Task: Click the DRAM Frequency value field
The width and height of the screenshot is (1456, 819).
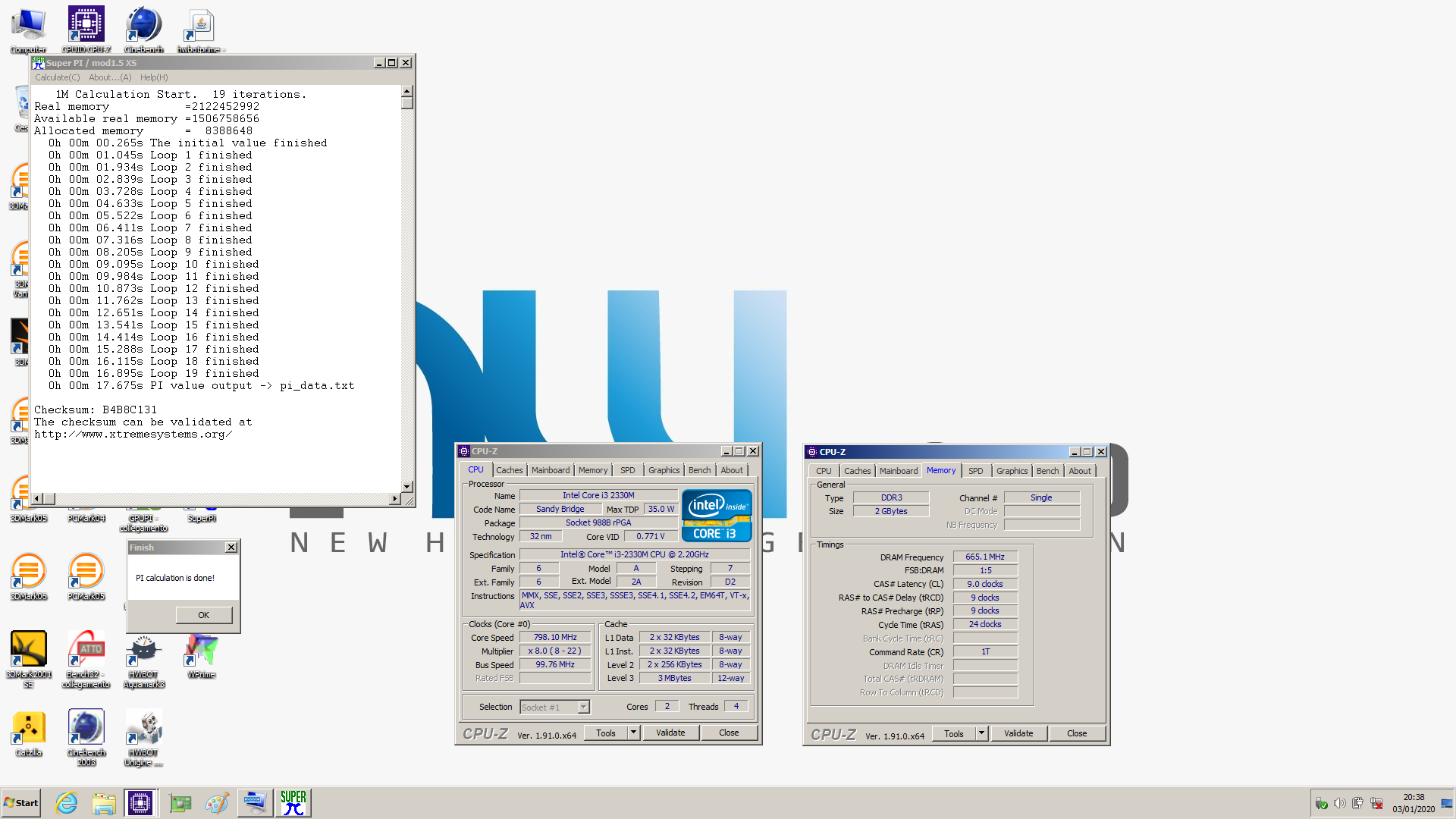Action: [x=985, y=557]
